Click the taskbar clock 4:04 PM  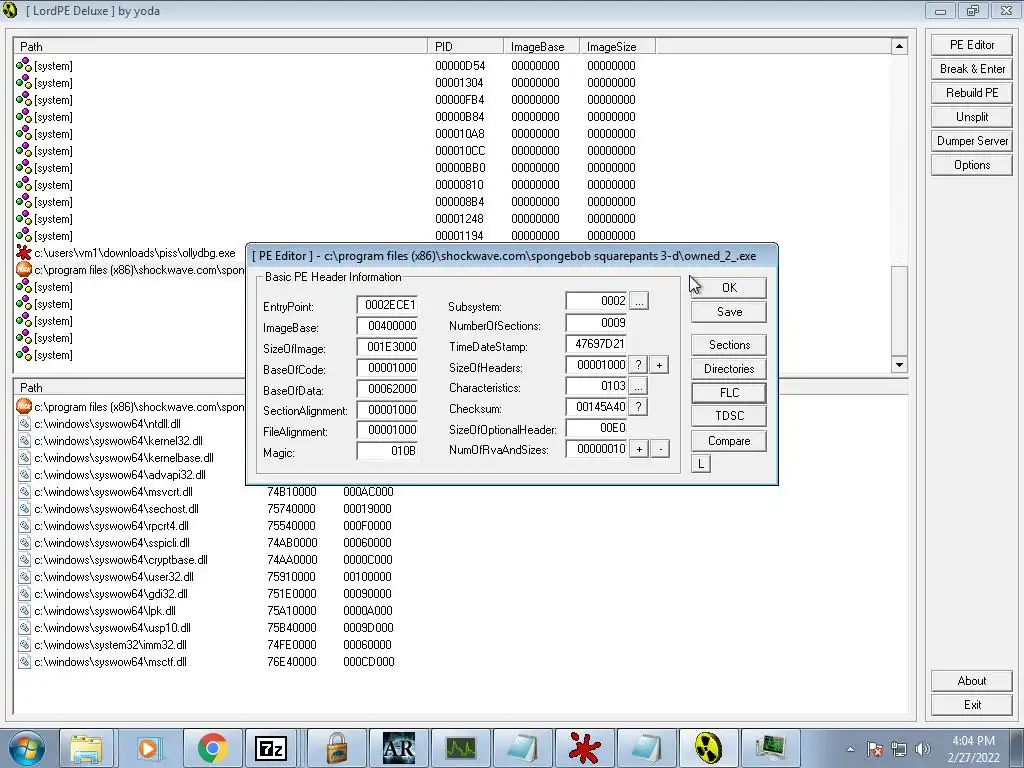[973, 741]
